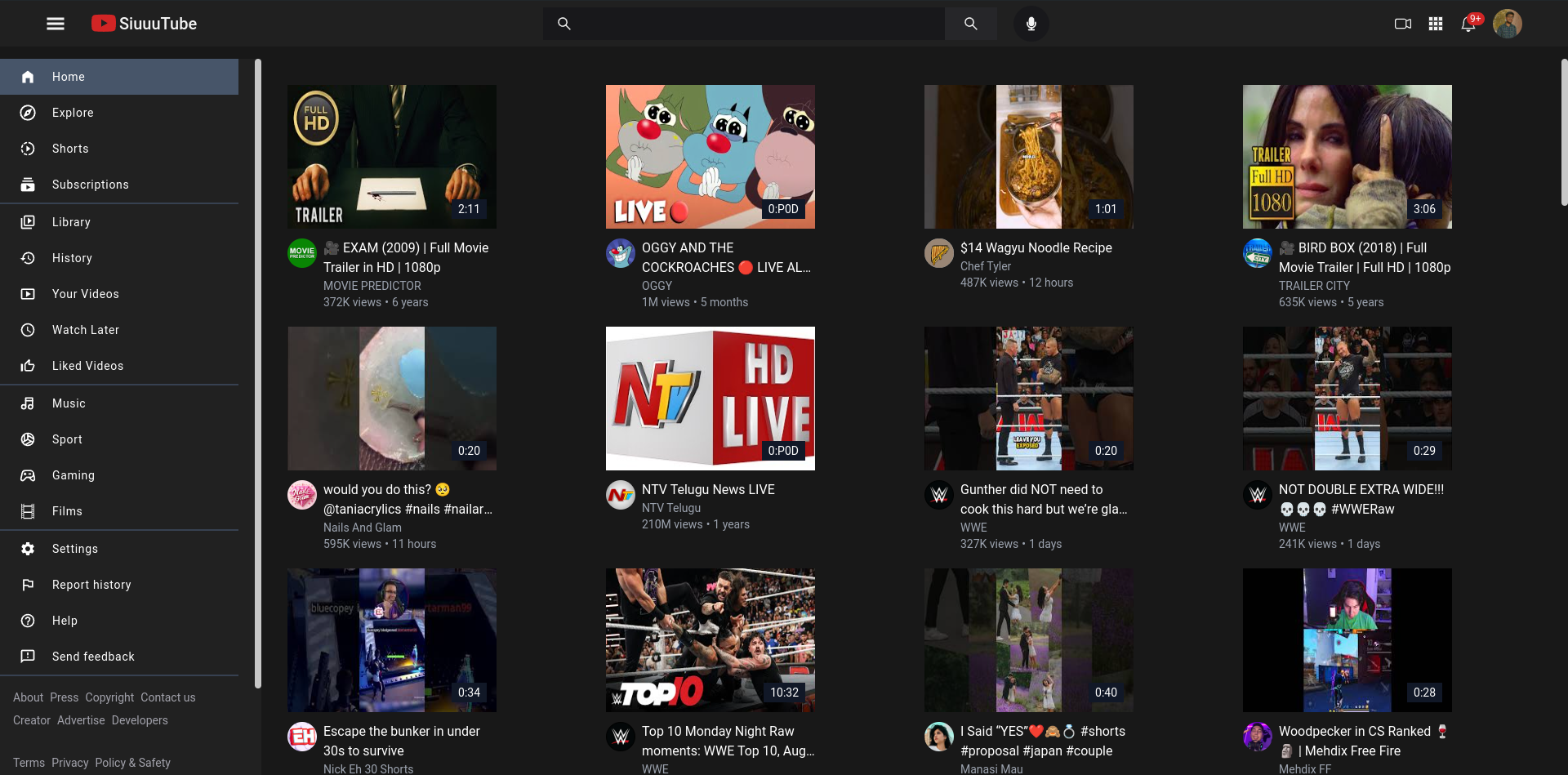Open the Privacy footer link
The height and width of the screenshot is (775, 1568).
click(x=70, y=763)
